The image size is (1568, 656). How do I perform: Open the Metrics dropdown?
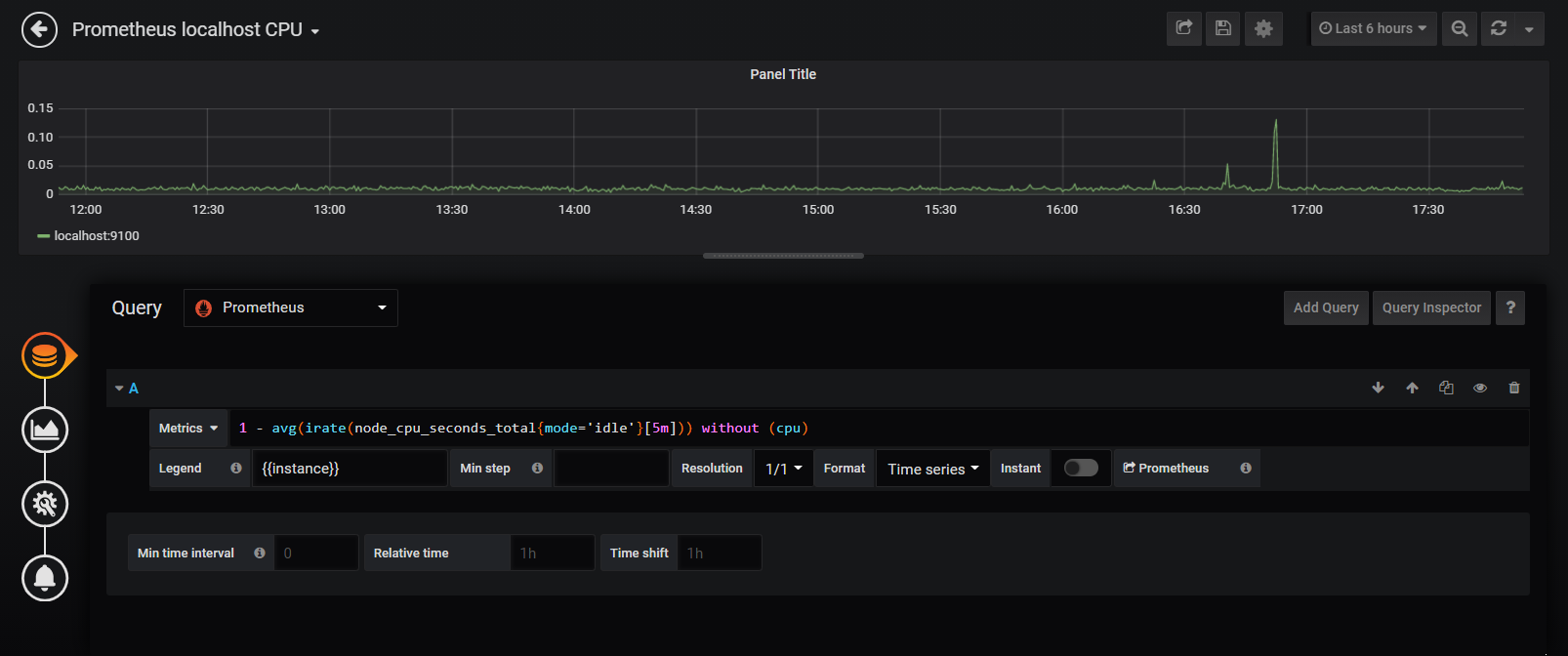[188, 429]
